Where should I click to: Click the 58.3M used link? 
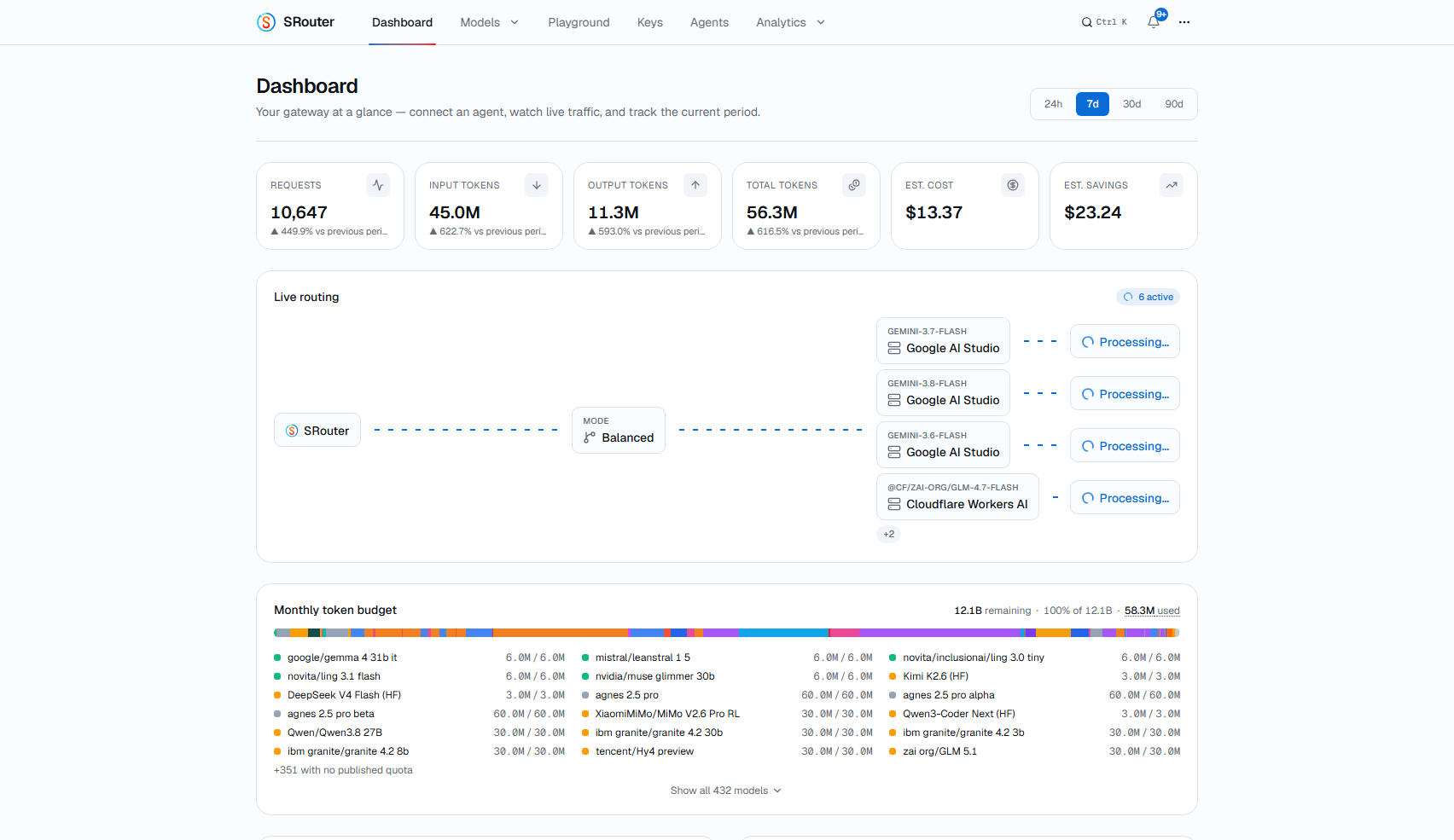tap(1152, 611)
